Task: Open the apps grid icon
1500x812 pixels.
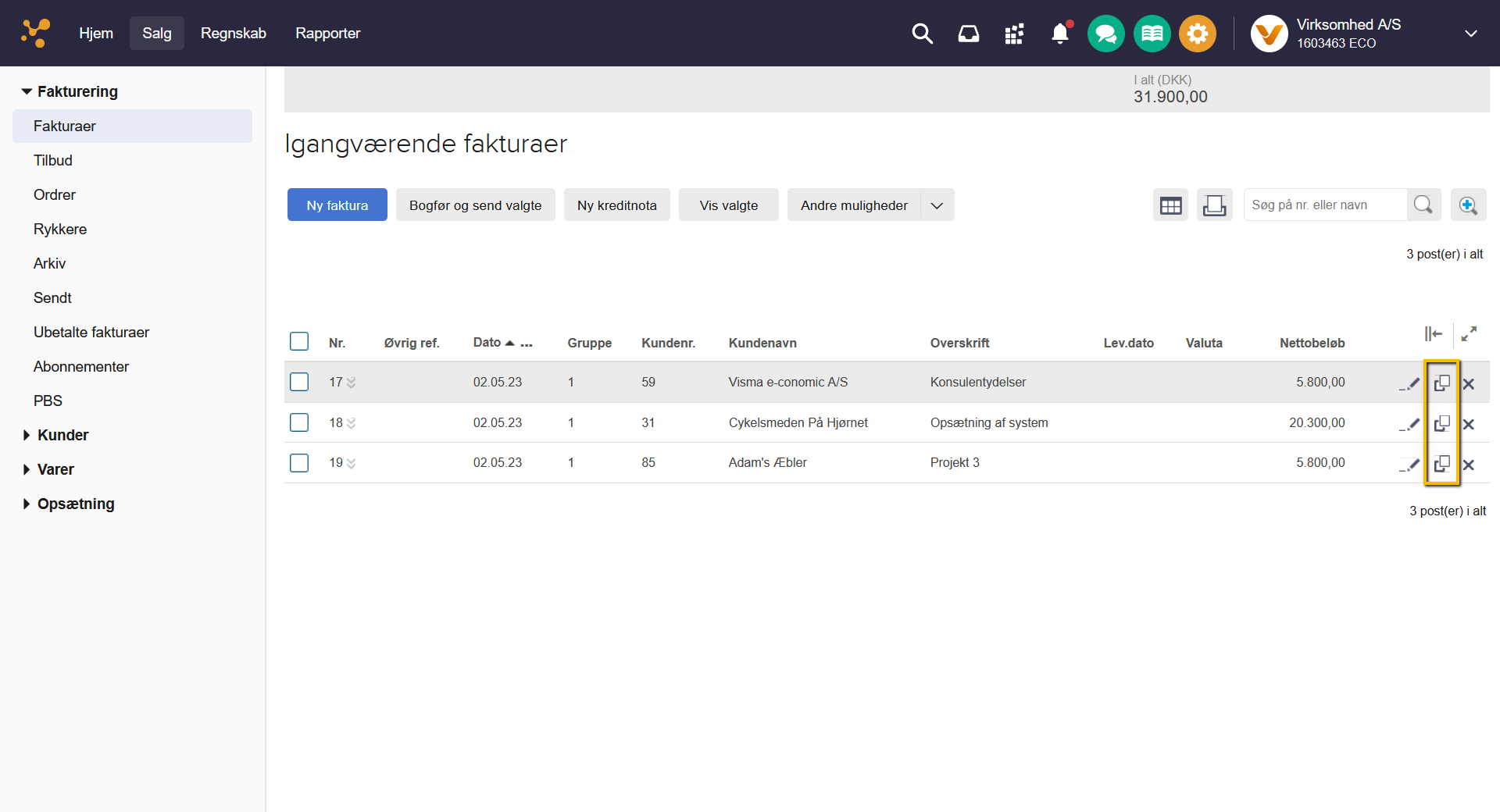Action: point(1014,34)
